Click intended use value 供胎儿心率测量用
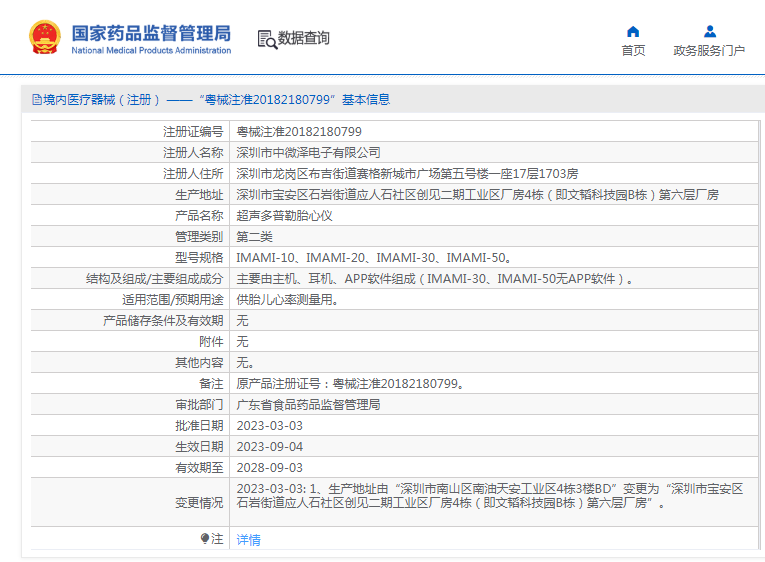The image size is (765, 562). point(287,300)
